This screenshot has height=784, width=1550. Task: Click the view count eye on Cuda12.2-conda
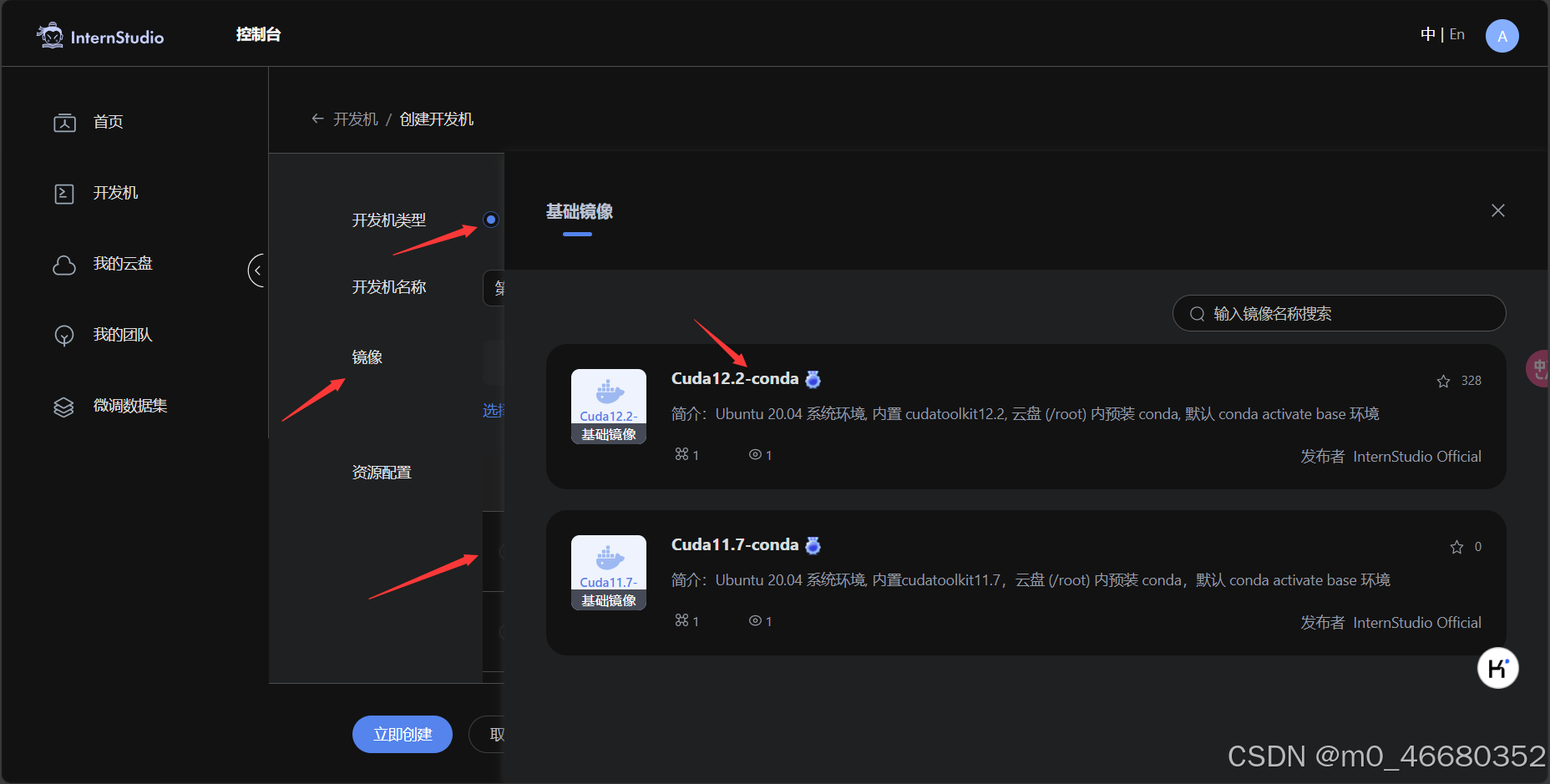pos(755,454)
